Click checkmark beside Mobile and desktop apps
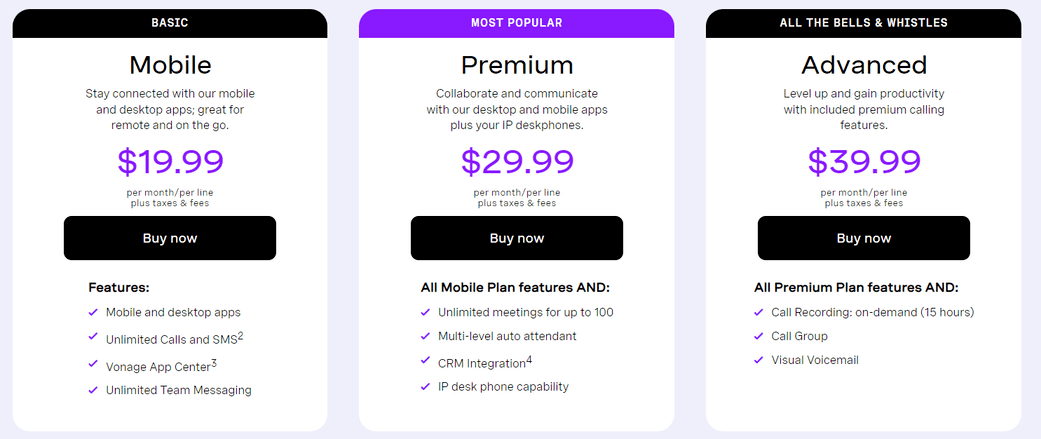This screenshot has width=1041, height=439. click(93, 311)
